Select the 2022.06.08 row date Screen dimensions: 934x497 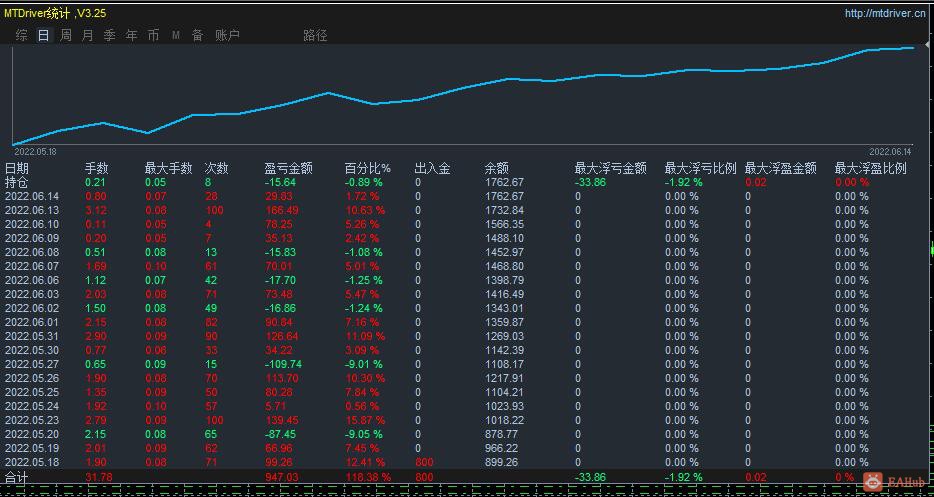(32, 252)
